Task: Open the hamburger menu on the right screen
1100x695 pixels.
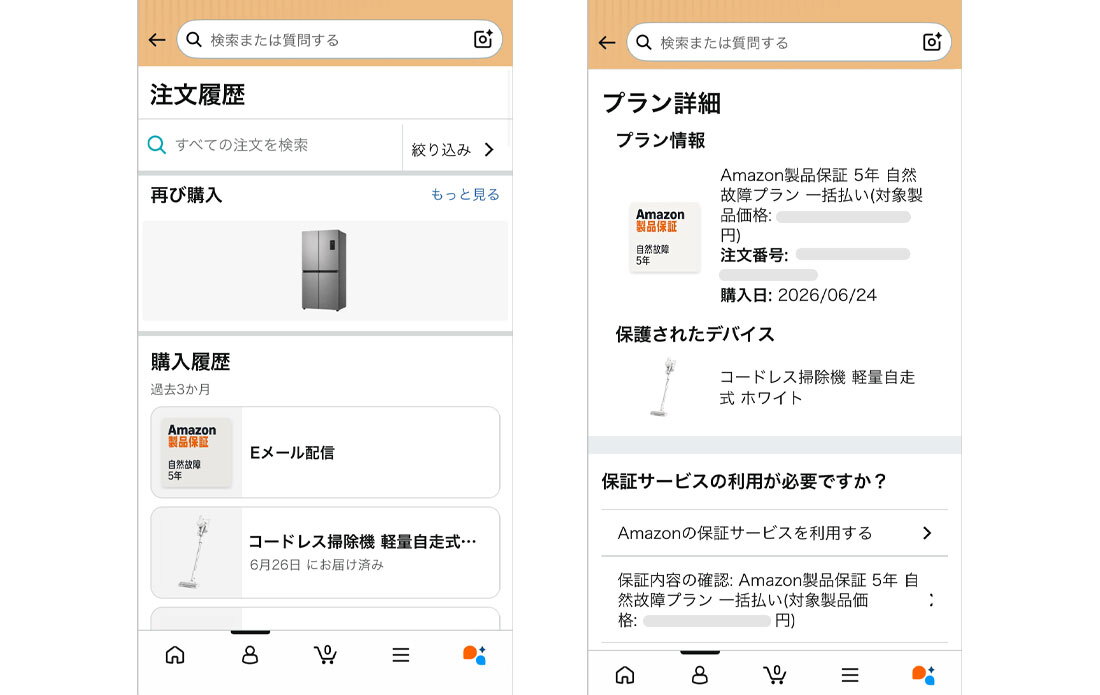Action: click(850, 675)
